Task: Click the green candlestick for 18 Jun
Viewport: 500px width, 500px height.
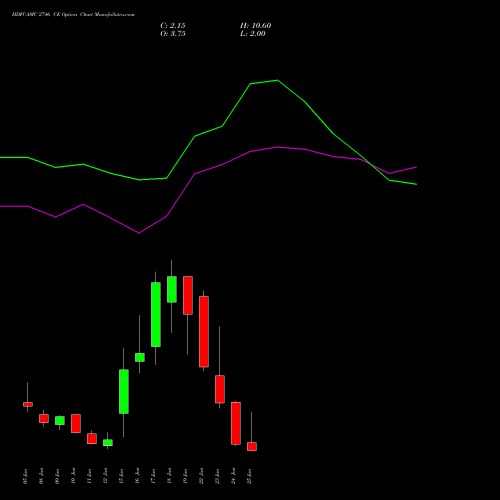Action: (172, 289)
